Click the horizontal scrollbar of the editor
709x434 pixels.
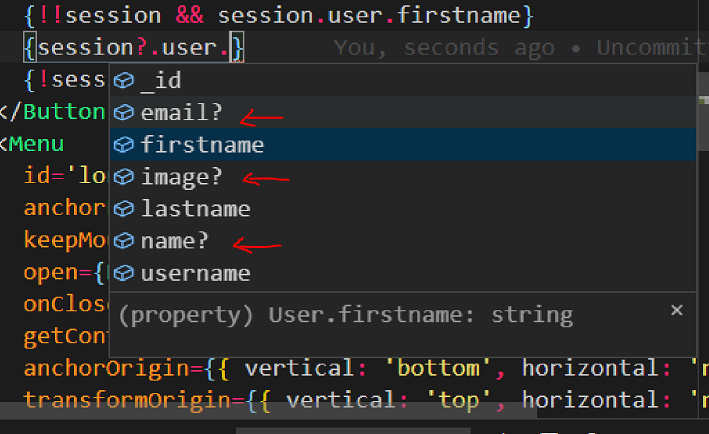[268, 410]
